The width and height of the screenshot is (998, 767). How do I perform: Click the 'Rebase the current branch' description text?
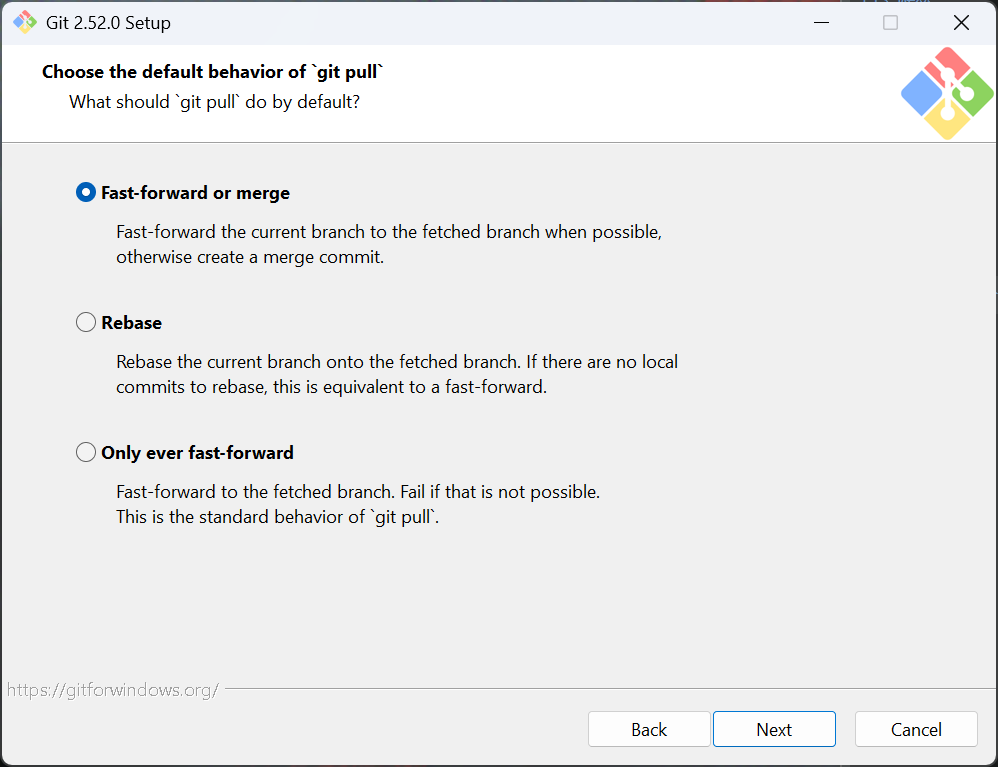coord(396,361)
